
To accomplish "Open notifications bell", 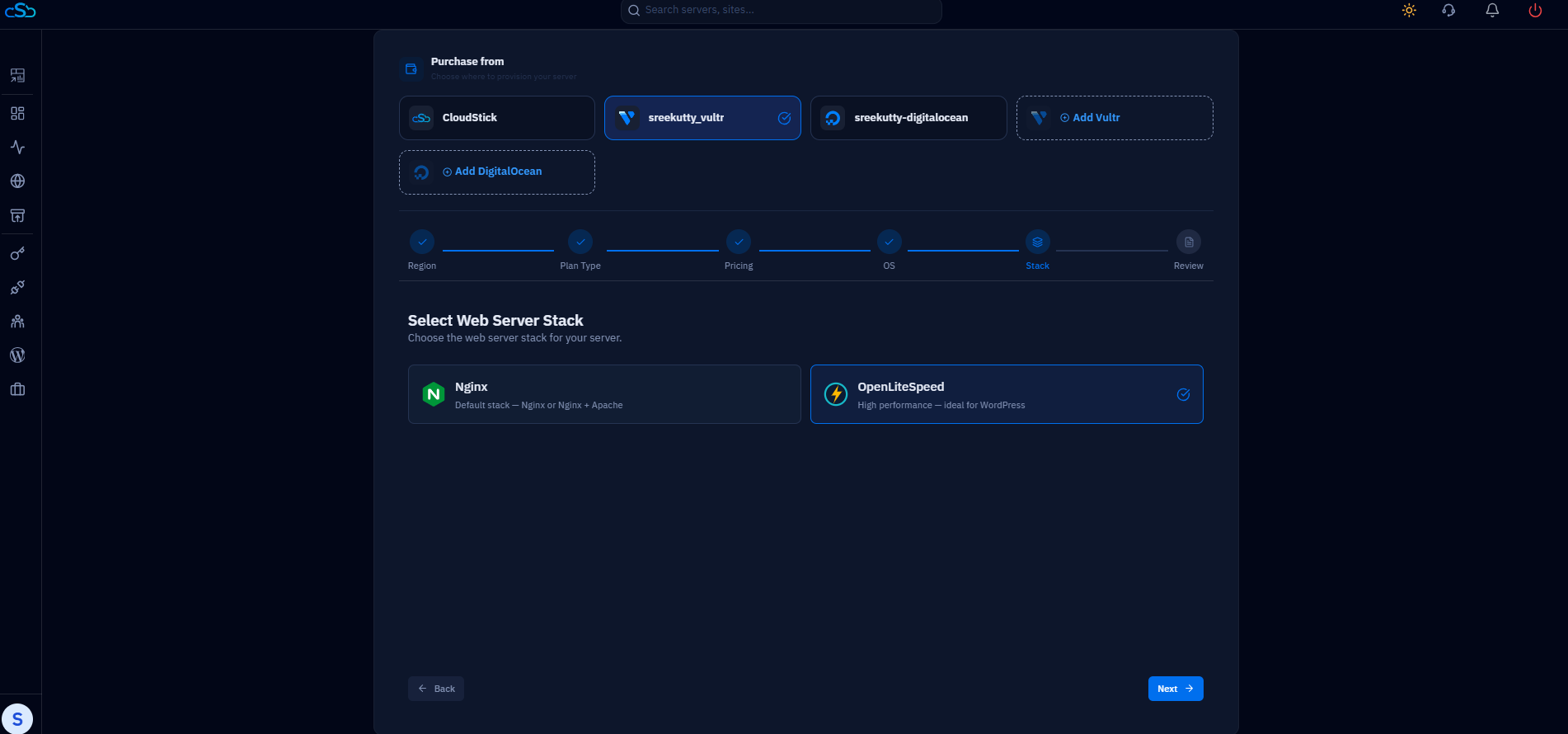I will 1492,11.
